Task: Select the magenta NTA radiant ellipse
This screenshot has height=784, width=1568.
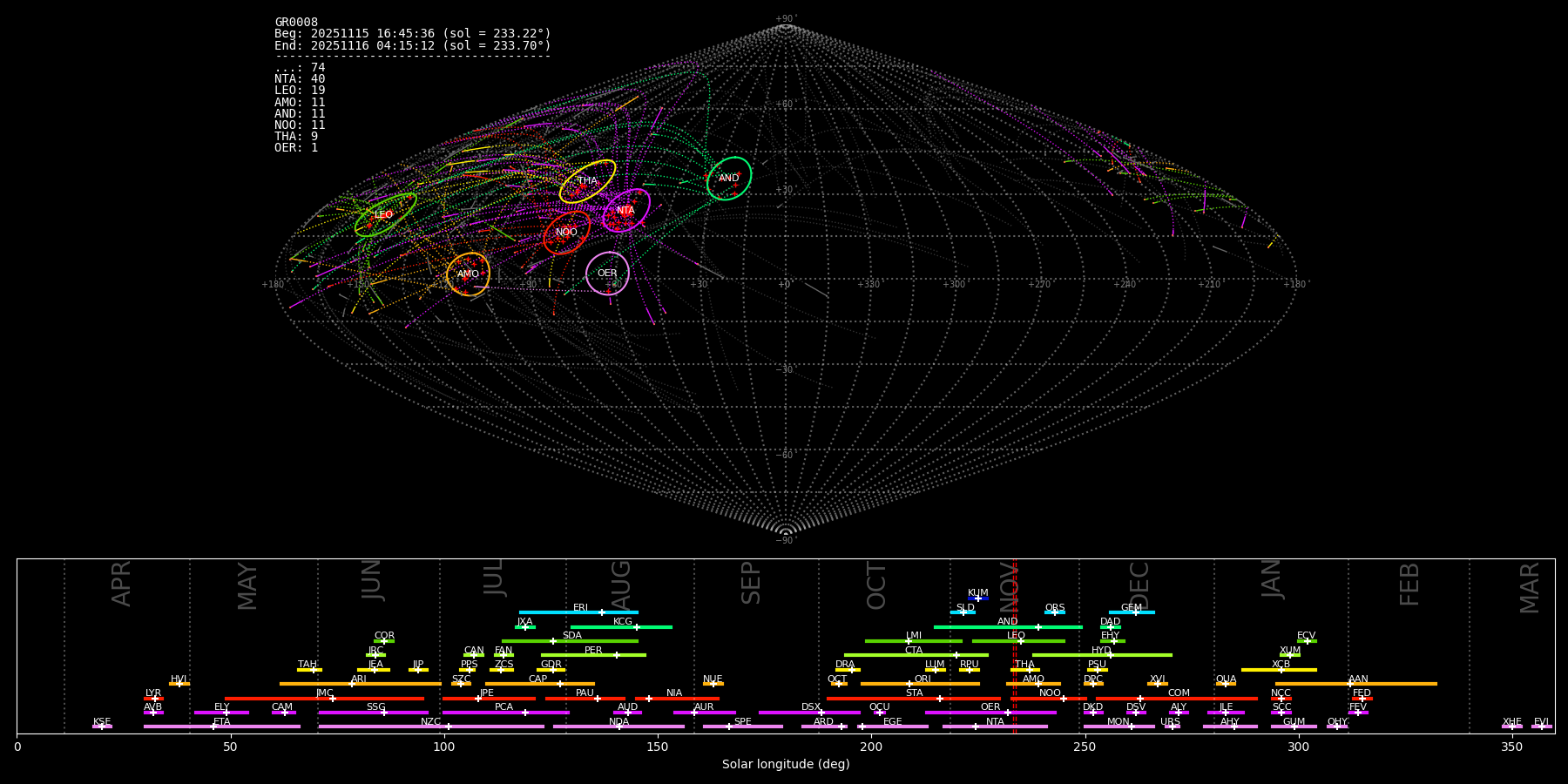Action: [626, 210]
